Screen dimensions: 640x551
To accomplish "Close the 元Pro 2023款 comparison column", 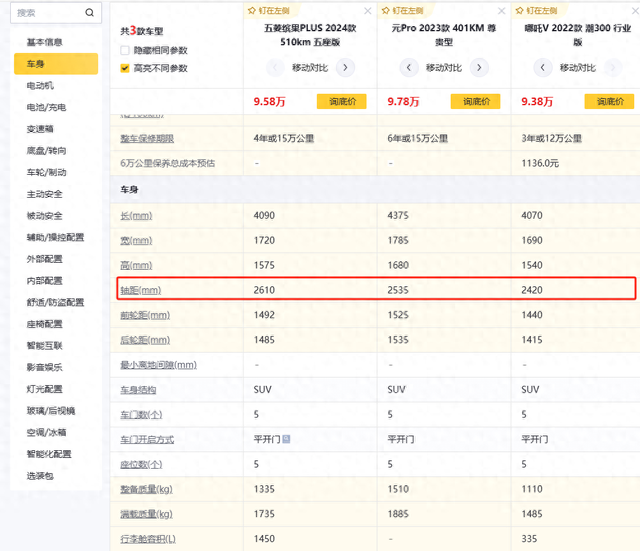I will click(501, 11).
